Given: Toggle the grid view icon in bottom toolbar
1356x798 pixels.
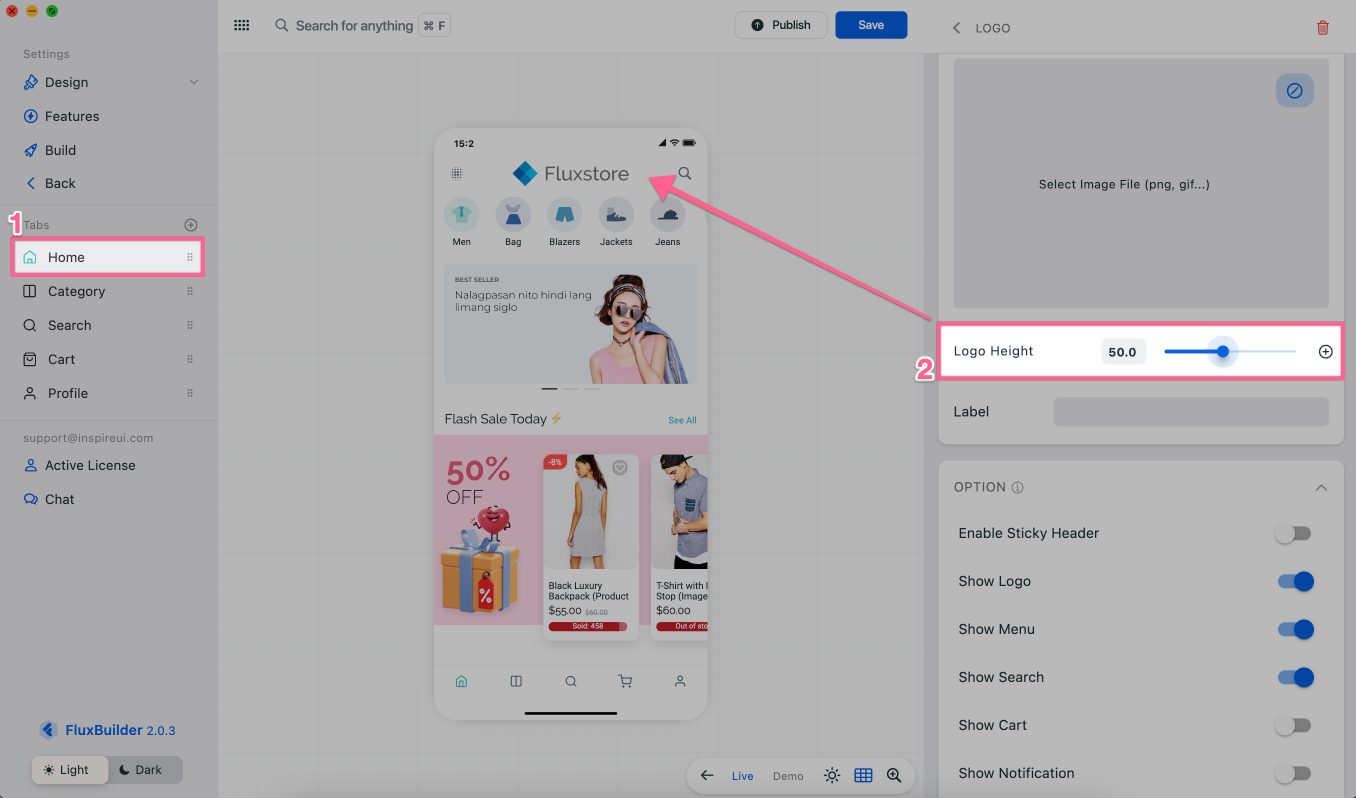Looking at the screenshot, I should tap(863, 776).
